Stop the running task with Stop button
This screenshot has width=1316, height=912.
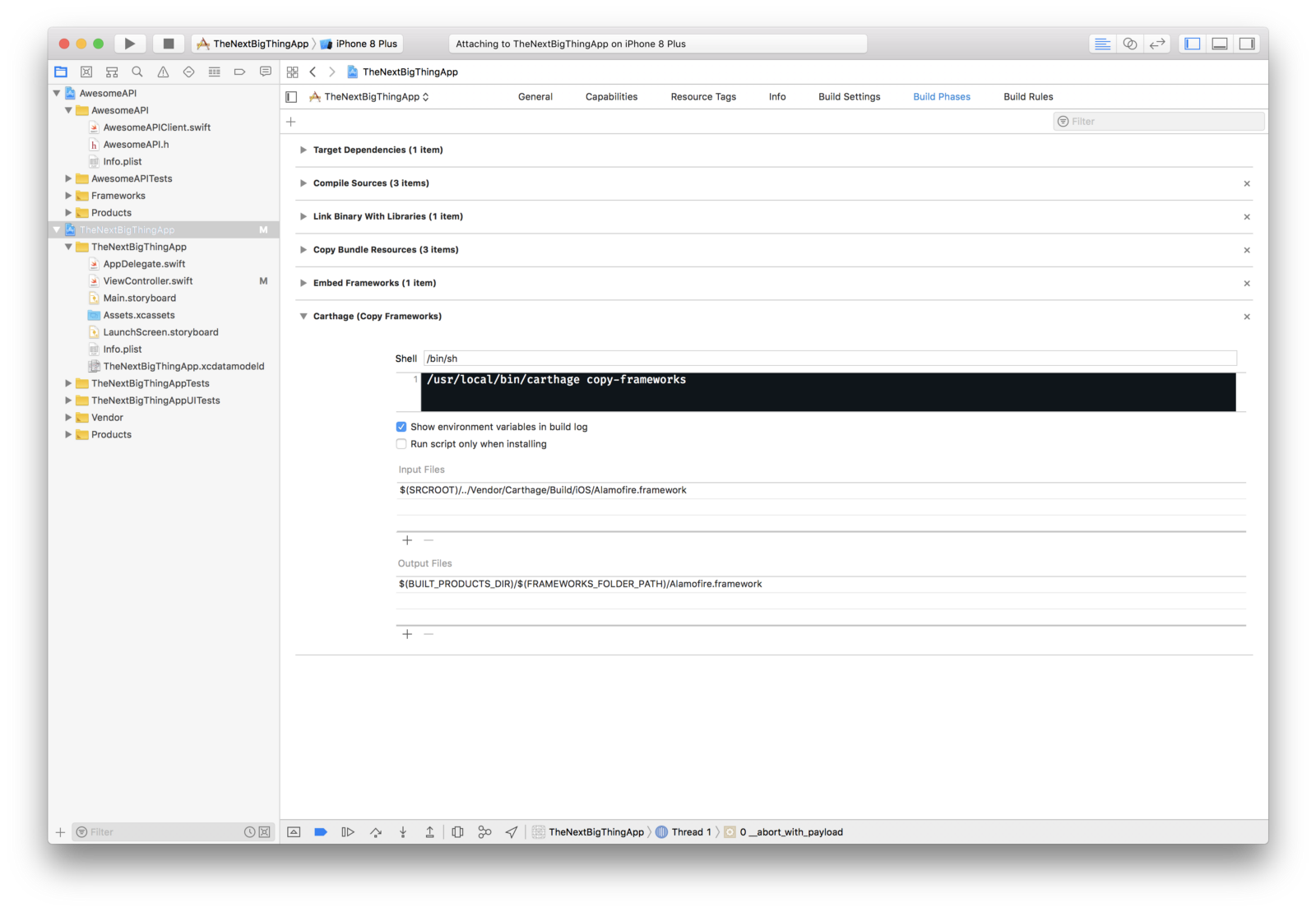point(169,44)
